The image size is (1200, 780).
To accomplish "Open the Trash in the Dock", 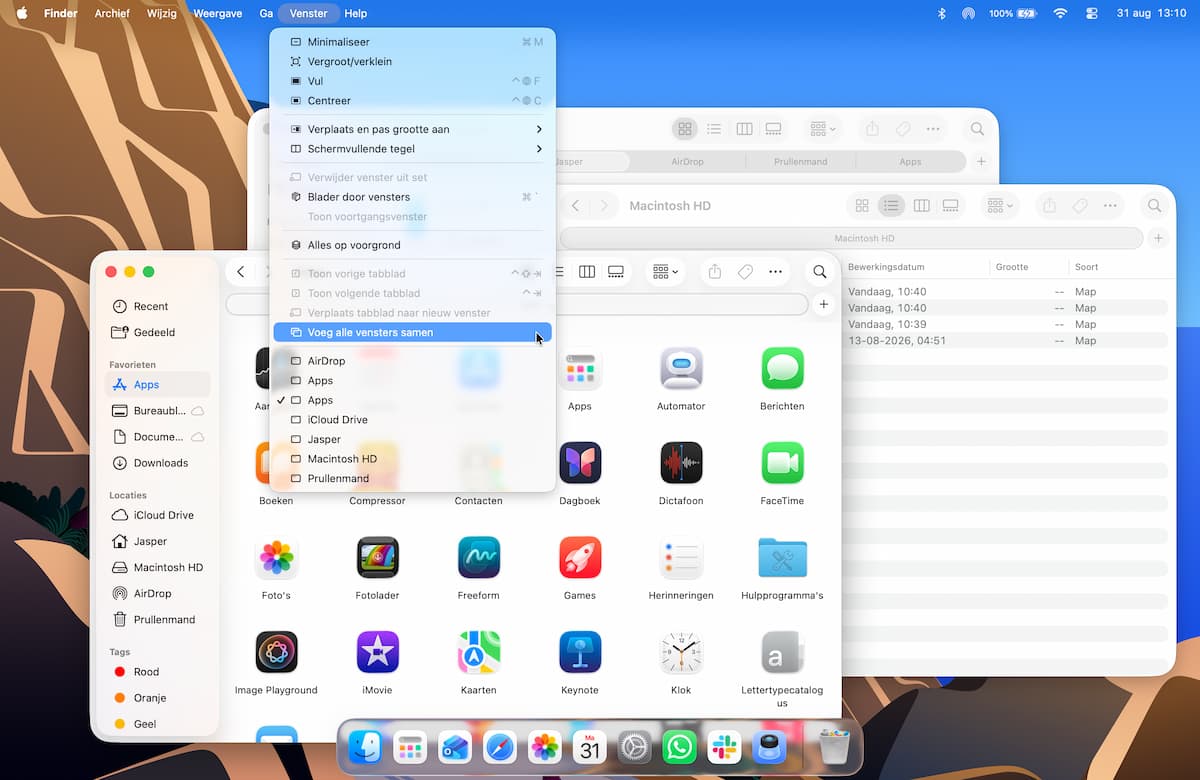I will click(x=834, y=747).
